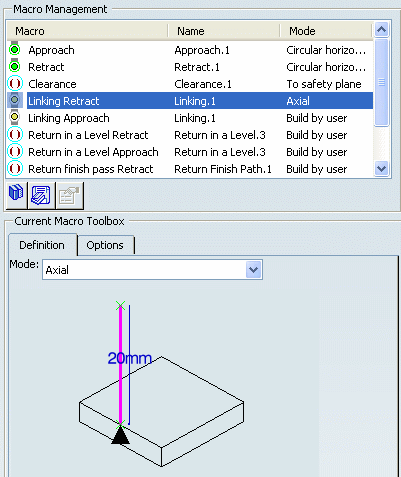
Task: Click the macro list vertical scrollbar thumb
Action: [x=381, y=82]
